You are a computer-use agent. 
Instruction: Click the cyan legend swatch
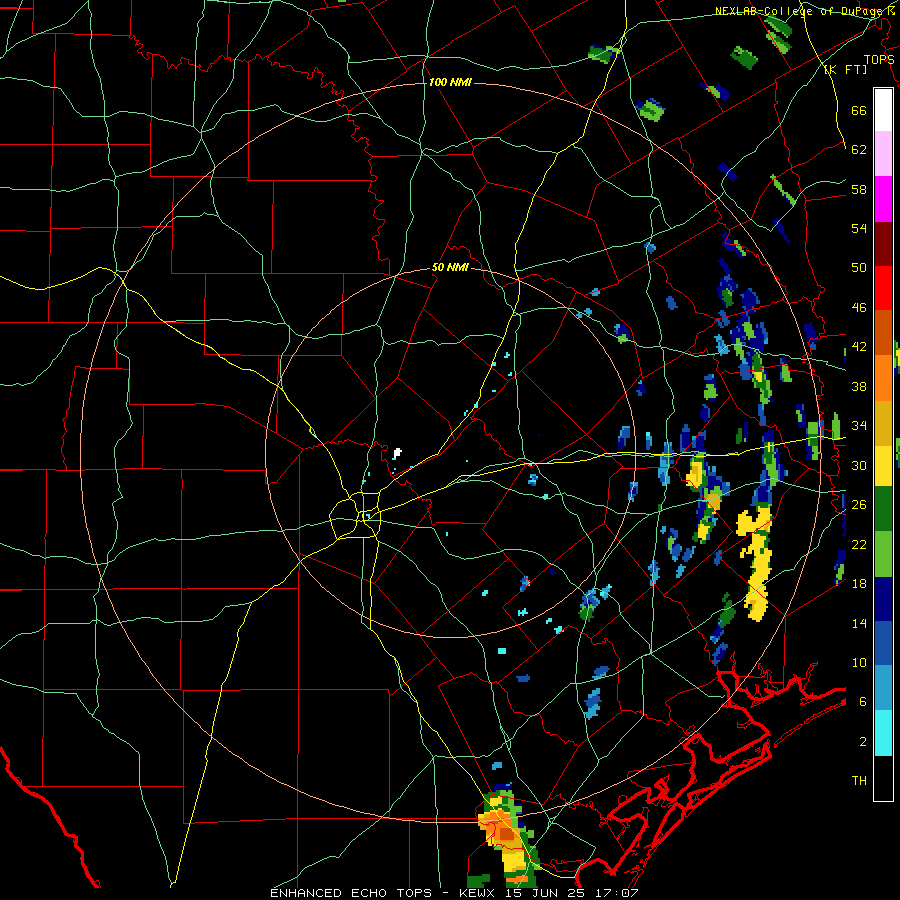[883, 733]
